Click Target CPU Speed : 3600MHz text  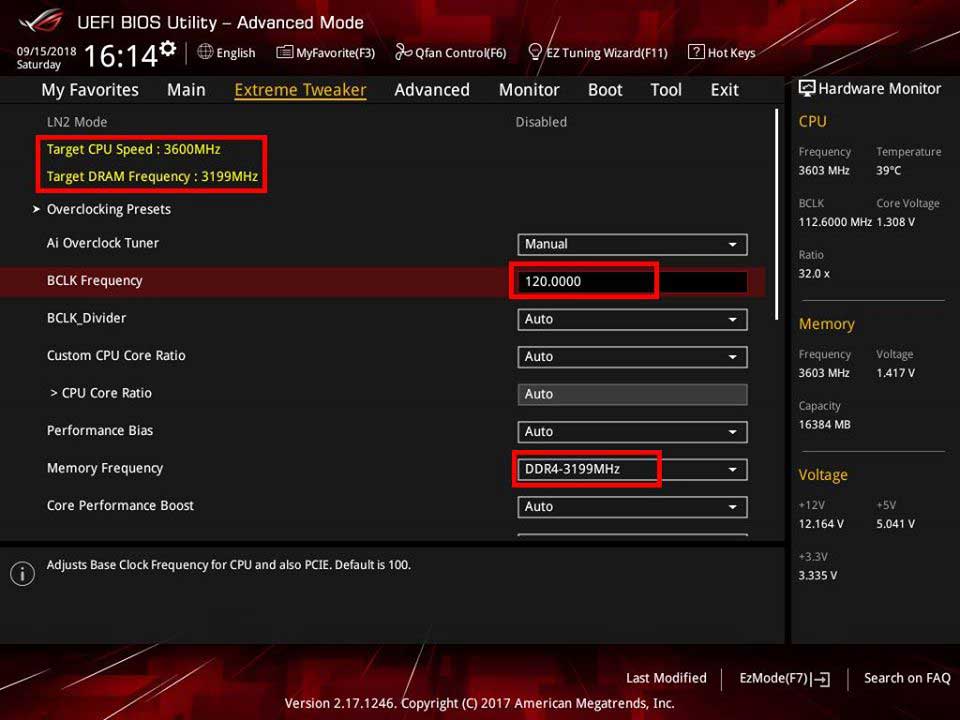133,149
